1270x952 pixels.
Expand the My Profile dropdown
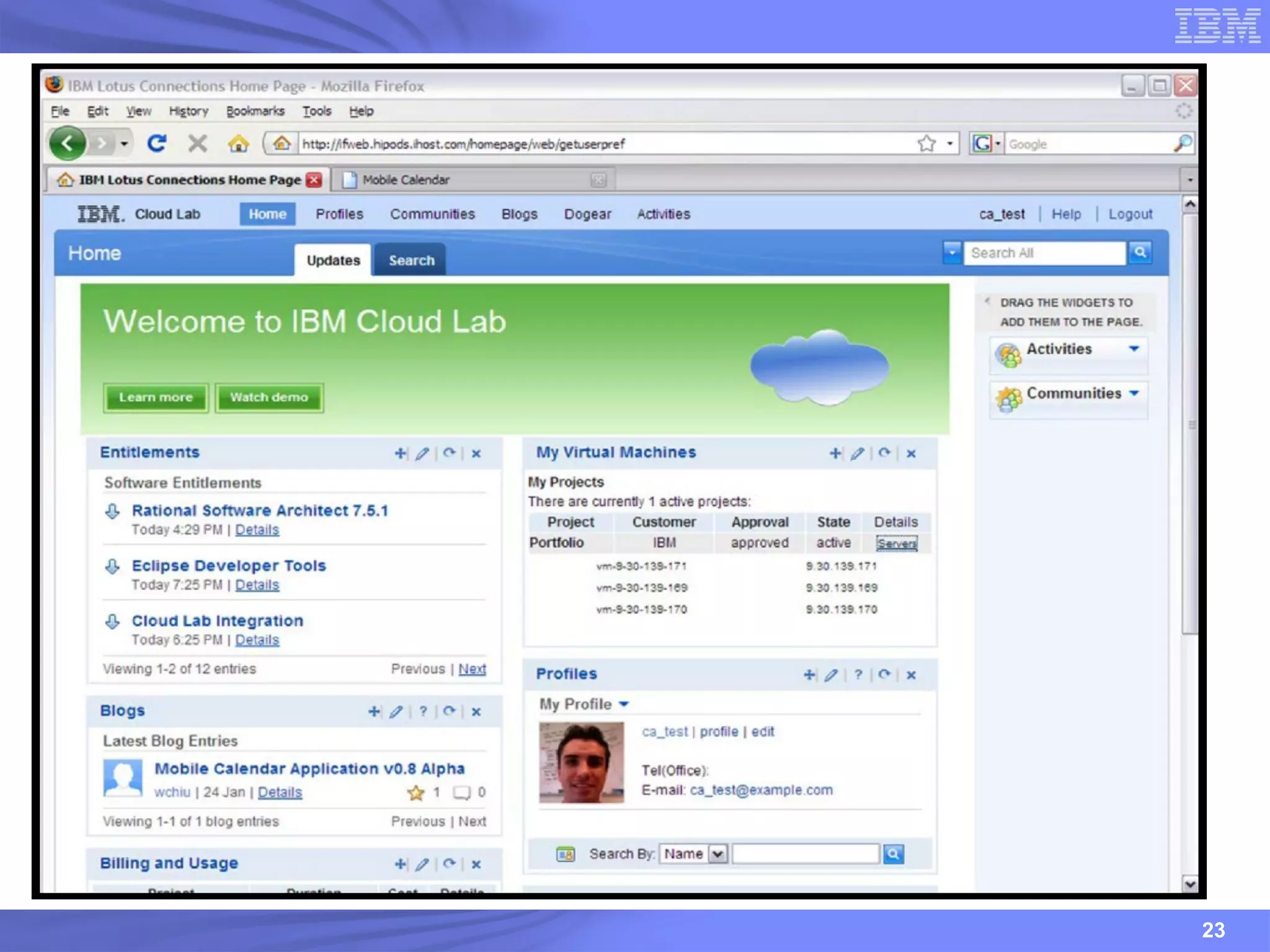624,704
